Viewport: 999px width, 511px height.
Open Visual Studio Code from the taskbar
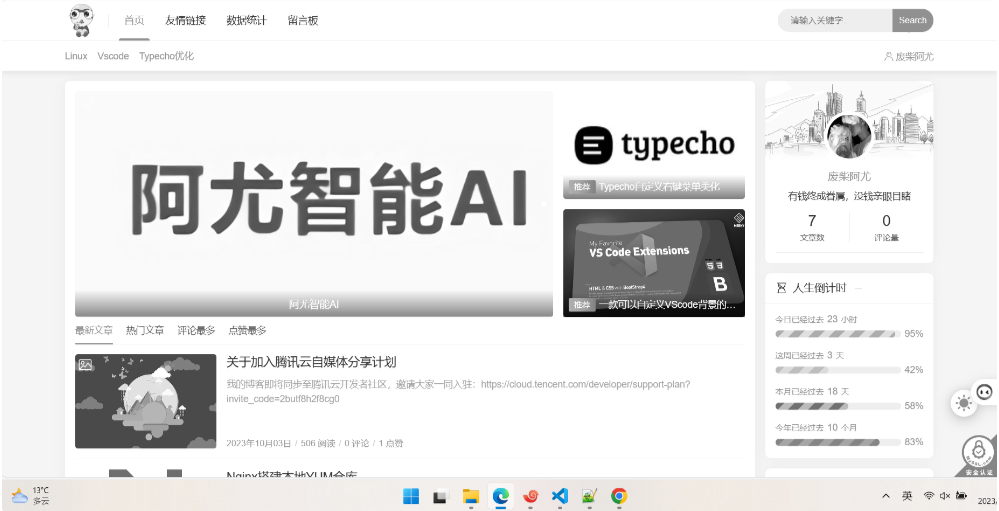click(x=560, y=496)
